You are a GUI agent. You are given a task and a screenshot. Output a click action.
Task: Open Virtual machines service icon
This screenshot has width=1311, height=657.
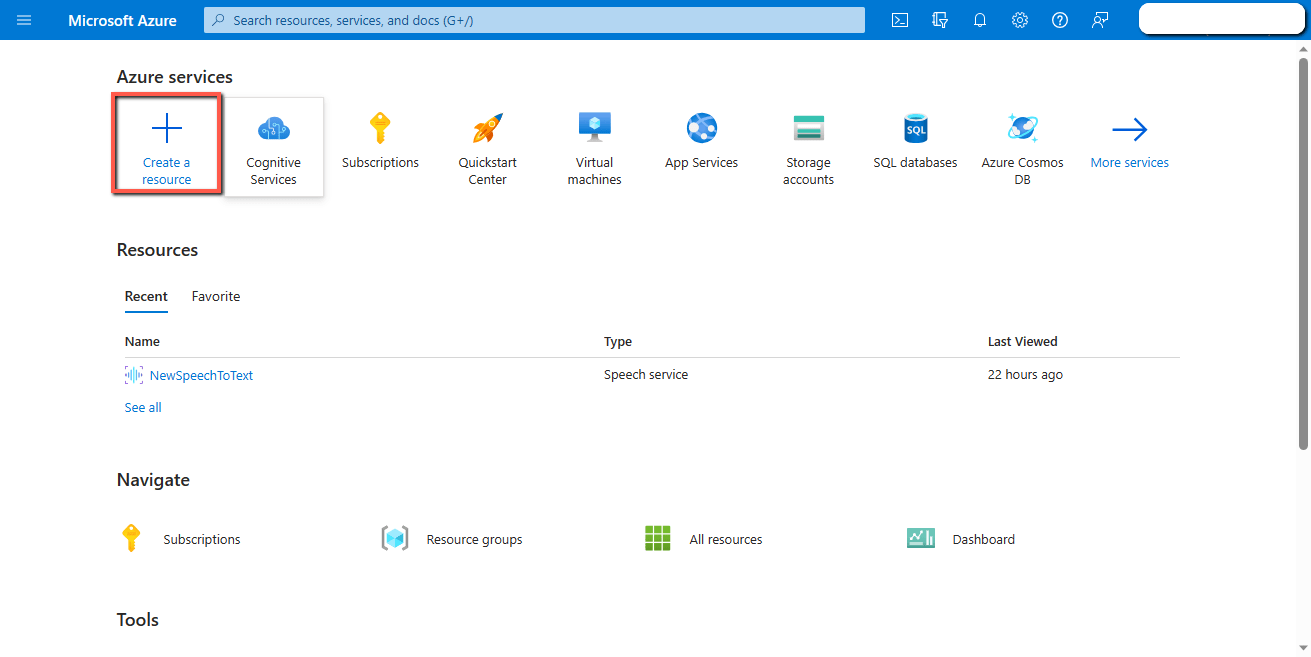coord(594,128)
